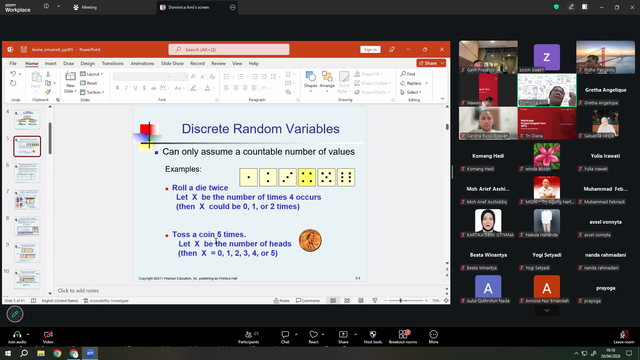Click Leave room button

[624, 337]
